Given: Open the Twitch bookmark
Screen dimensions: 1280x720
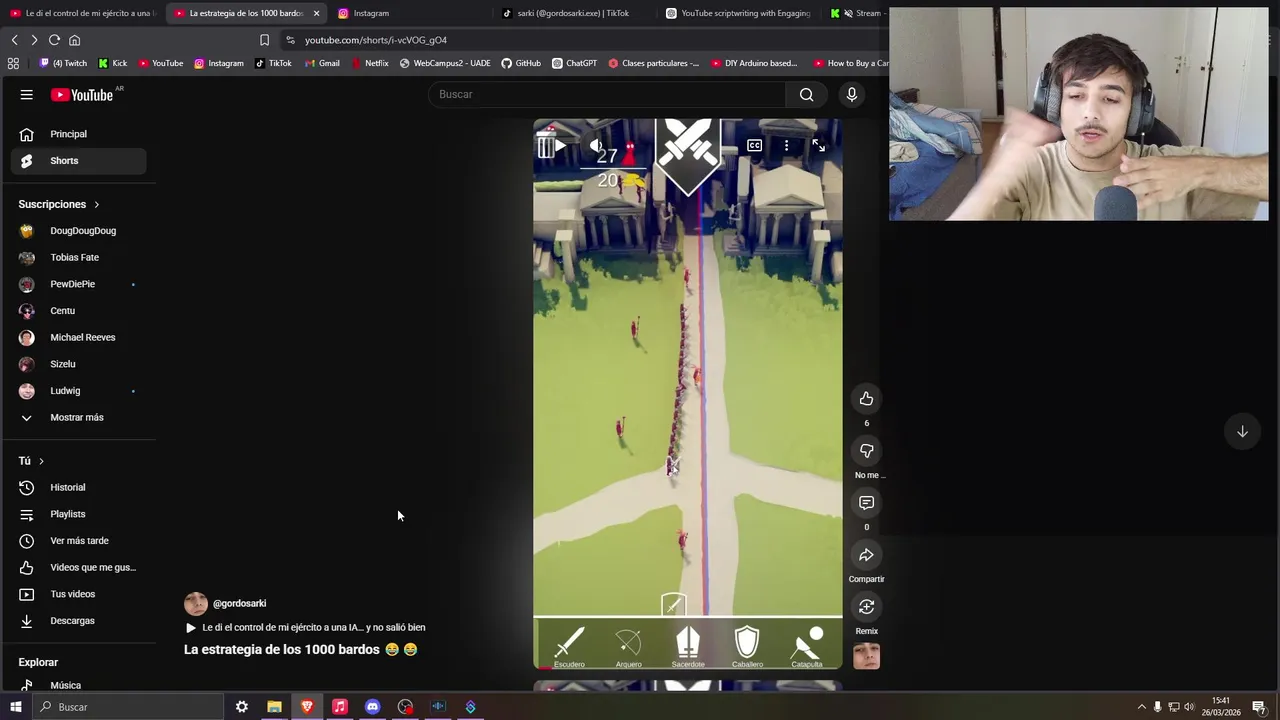Looking at the screenshot, I should tap(63, 63).
